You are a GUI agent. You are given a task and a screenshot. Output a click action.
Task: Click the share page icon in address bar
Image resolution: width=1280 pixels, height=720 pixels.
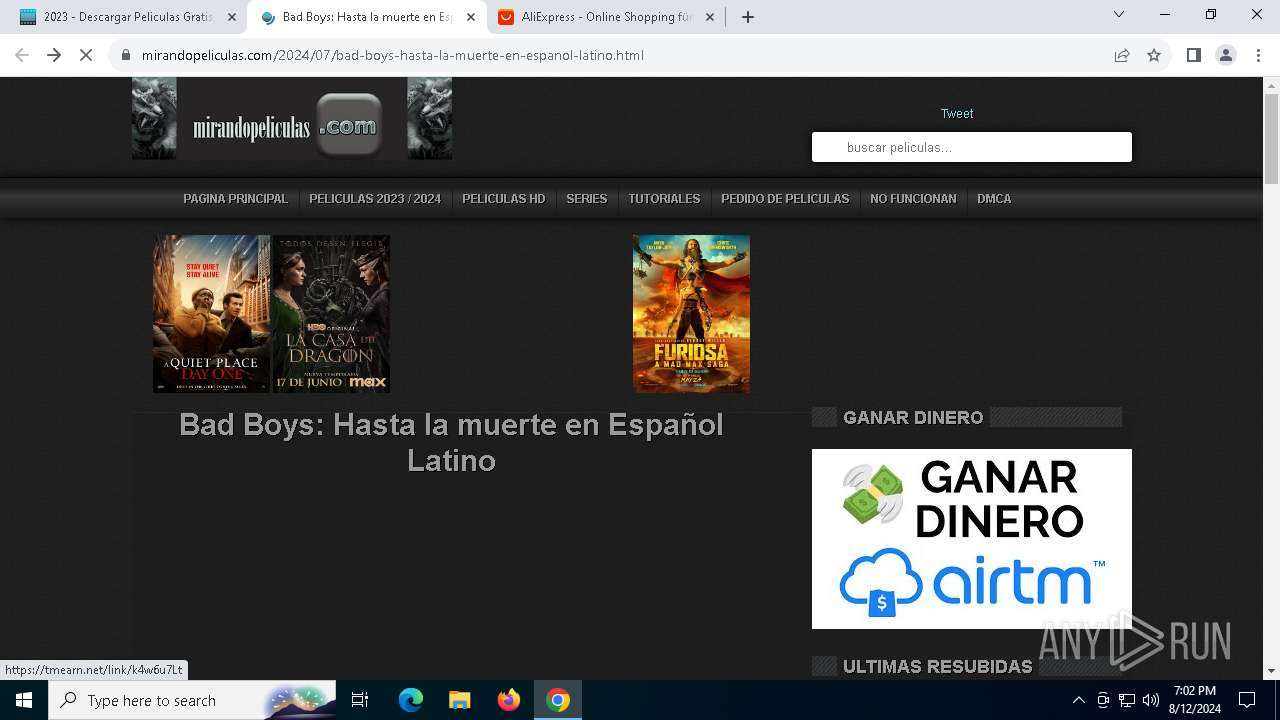coord(1122,55)
